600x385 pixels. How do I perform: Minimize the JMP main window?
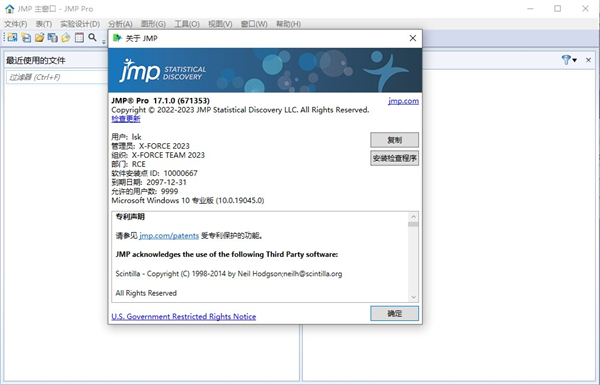coord(530,8)
